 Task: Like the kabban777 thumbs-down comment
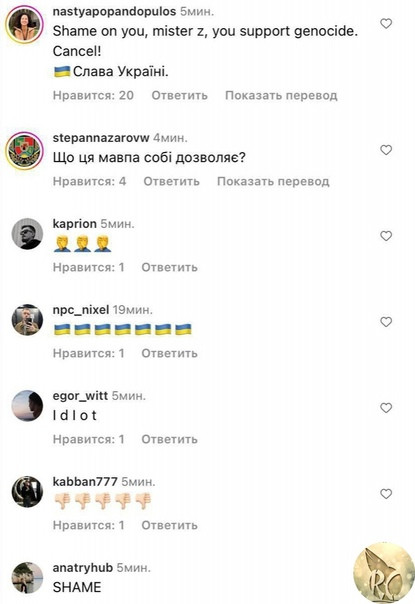[x=386, y=493]
